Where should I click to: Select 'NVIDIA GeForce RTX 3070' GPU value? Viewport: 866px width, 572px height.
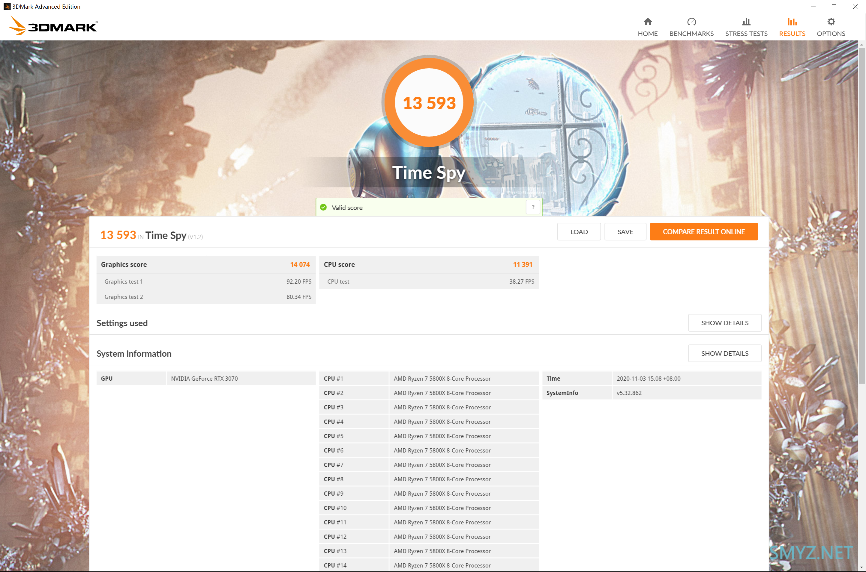tap(204, 379)
